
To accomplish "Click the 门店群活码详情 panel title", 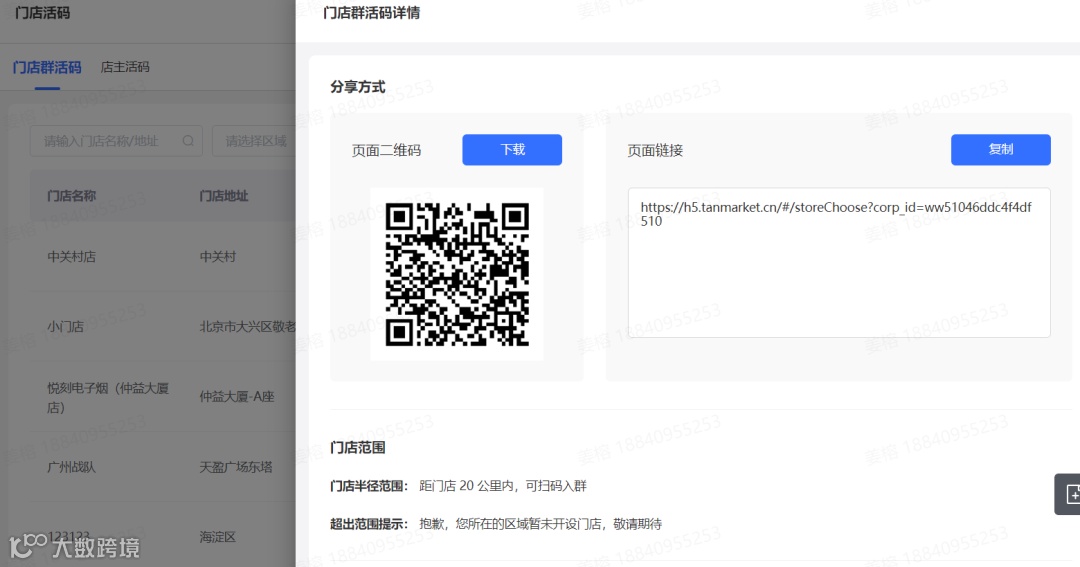I will (372, 12).
